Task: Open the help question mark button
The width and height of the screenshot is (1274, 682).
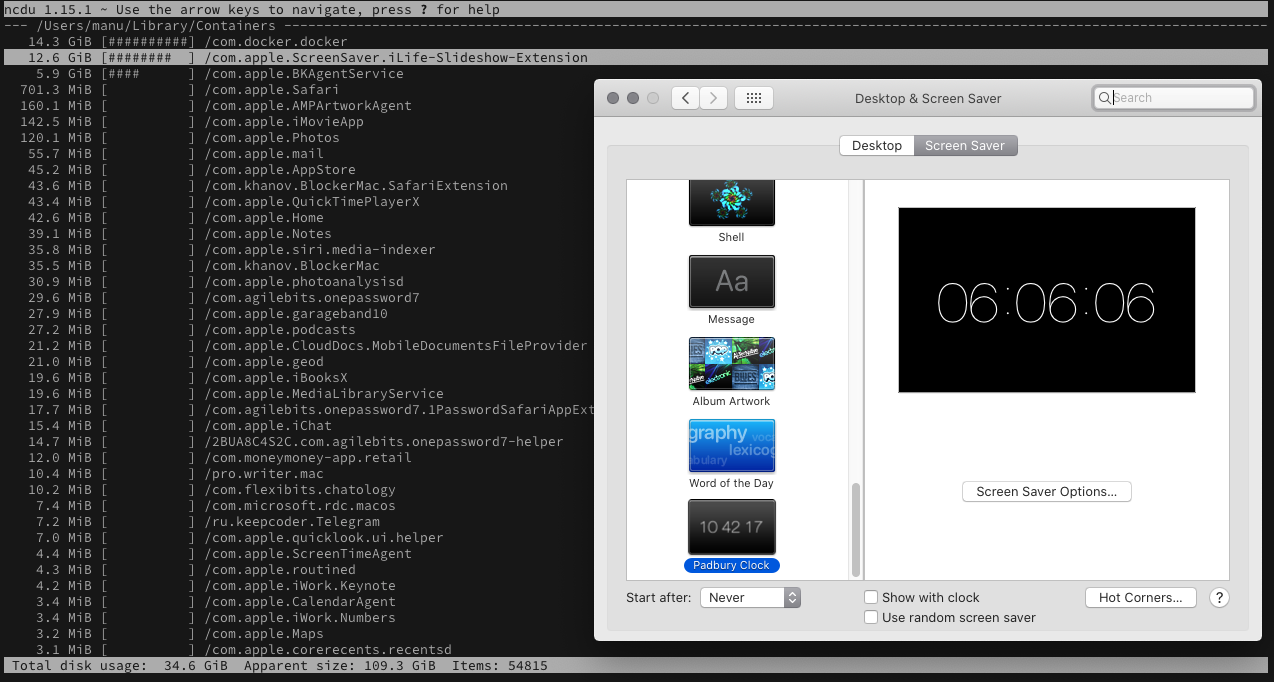Action: coord(1218,597)
